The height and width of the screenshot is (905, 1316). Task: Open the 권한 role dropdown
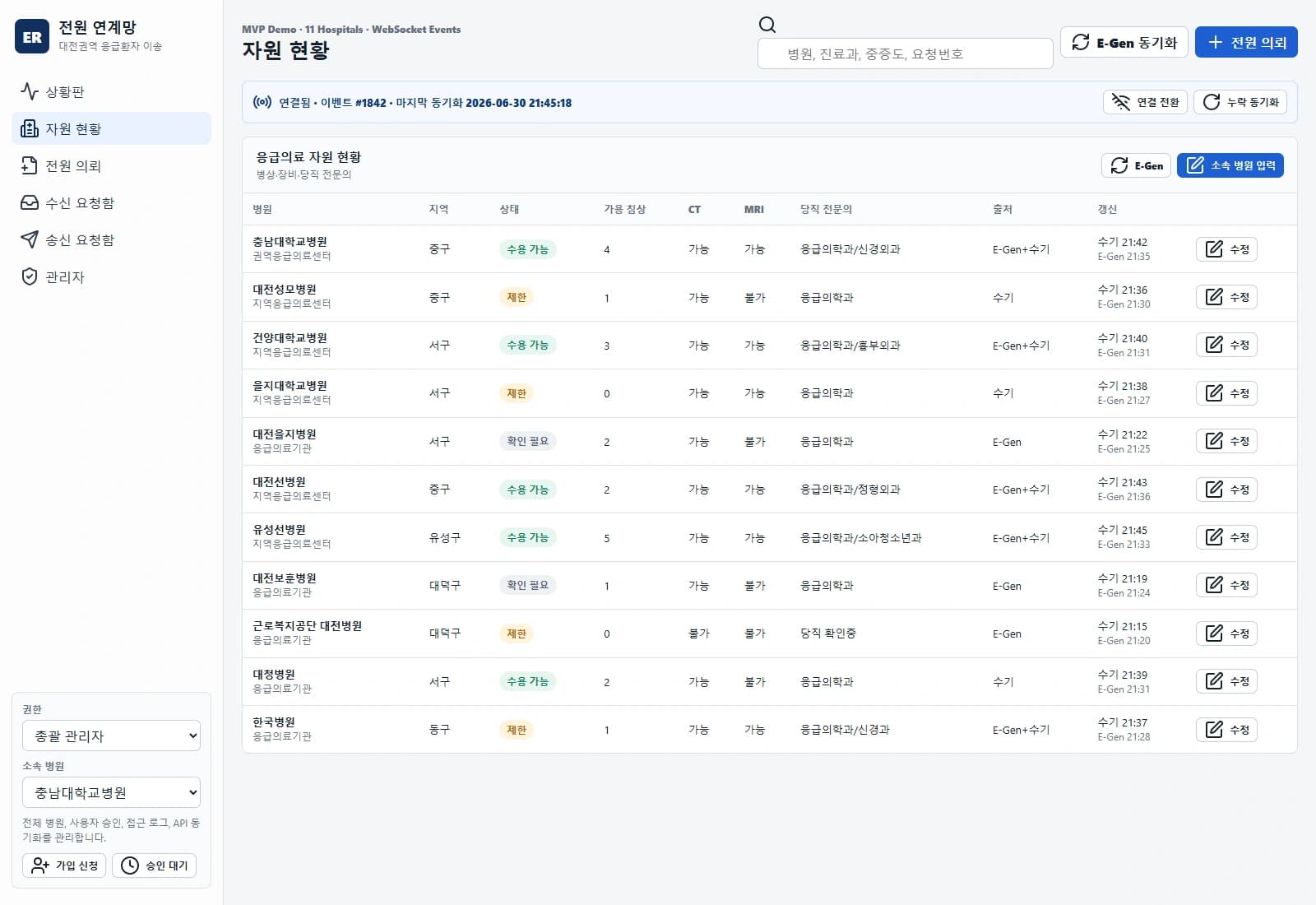[111, 736]
